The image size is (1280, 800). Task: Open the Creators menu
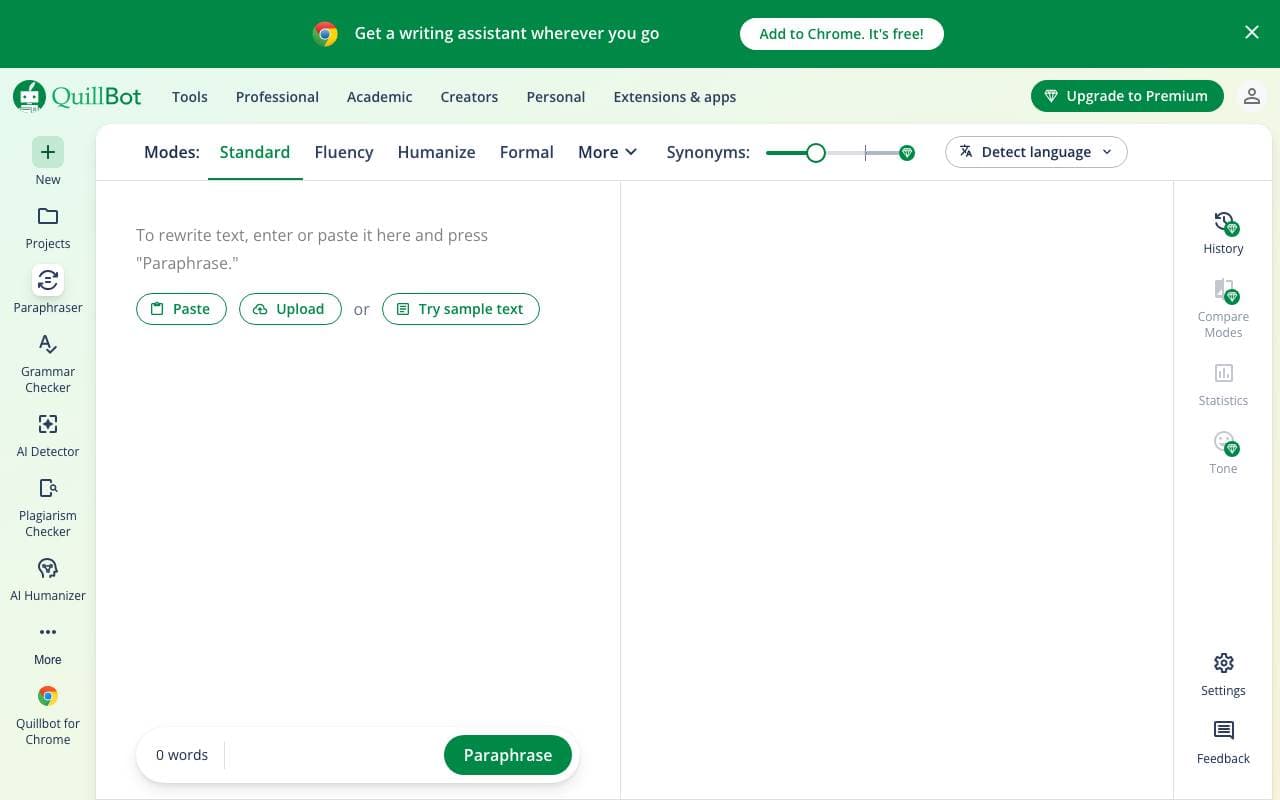[469, 97]
